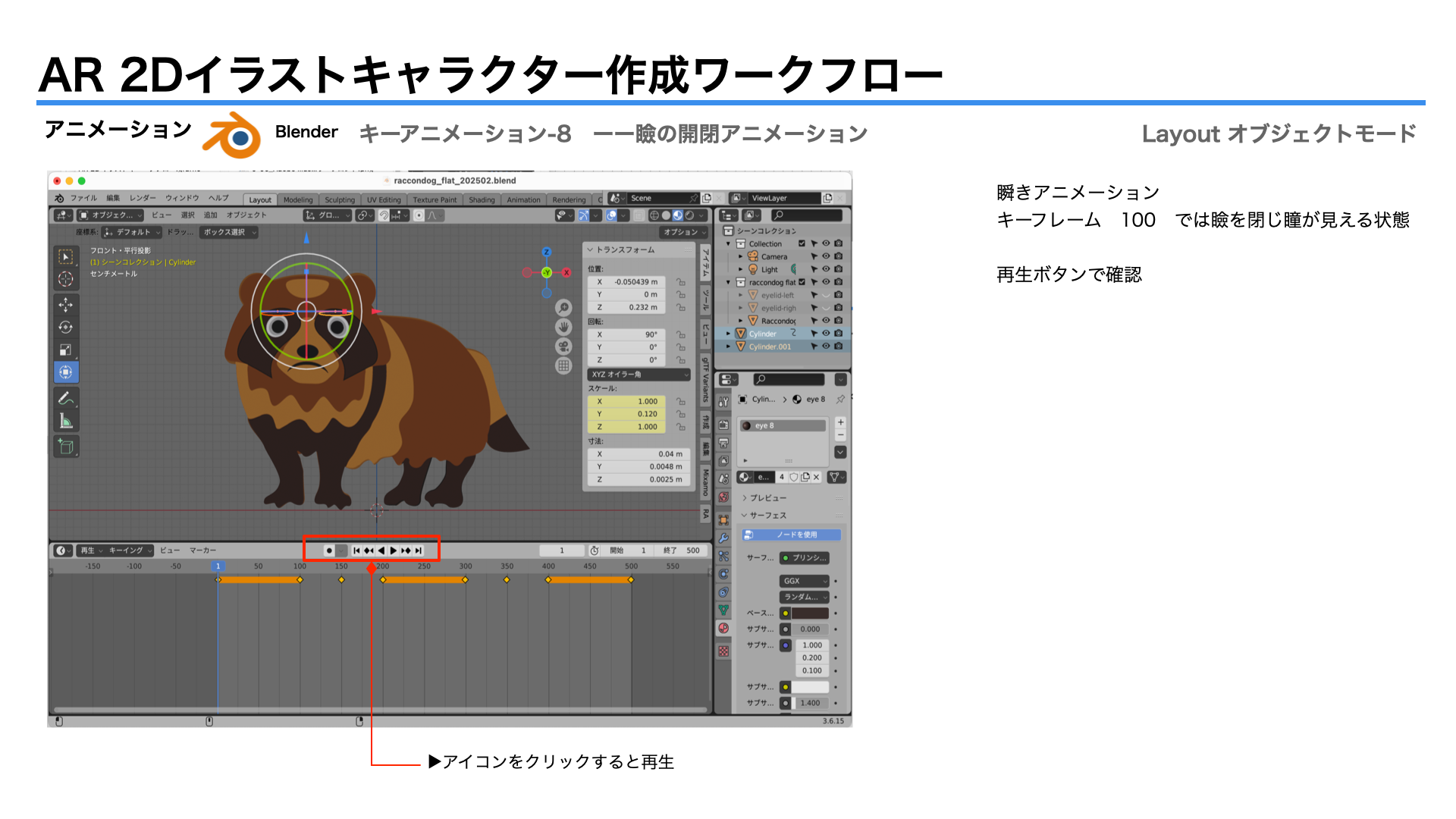This screenshot has height=819, width=1456.
Task: Click the pan view hand icon
Action: [x=563, y=327]
